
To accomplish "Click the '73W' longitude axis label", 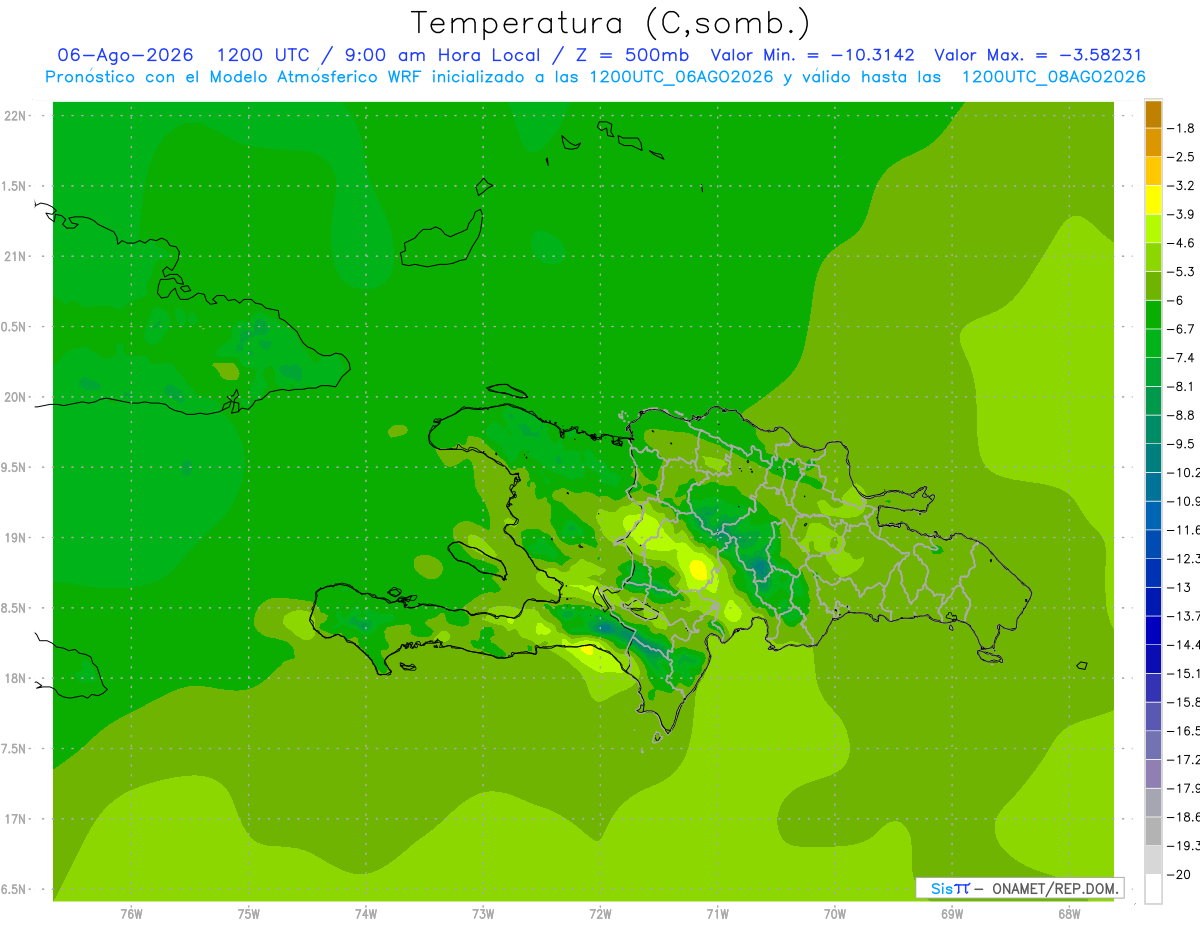I will [483, 914].
